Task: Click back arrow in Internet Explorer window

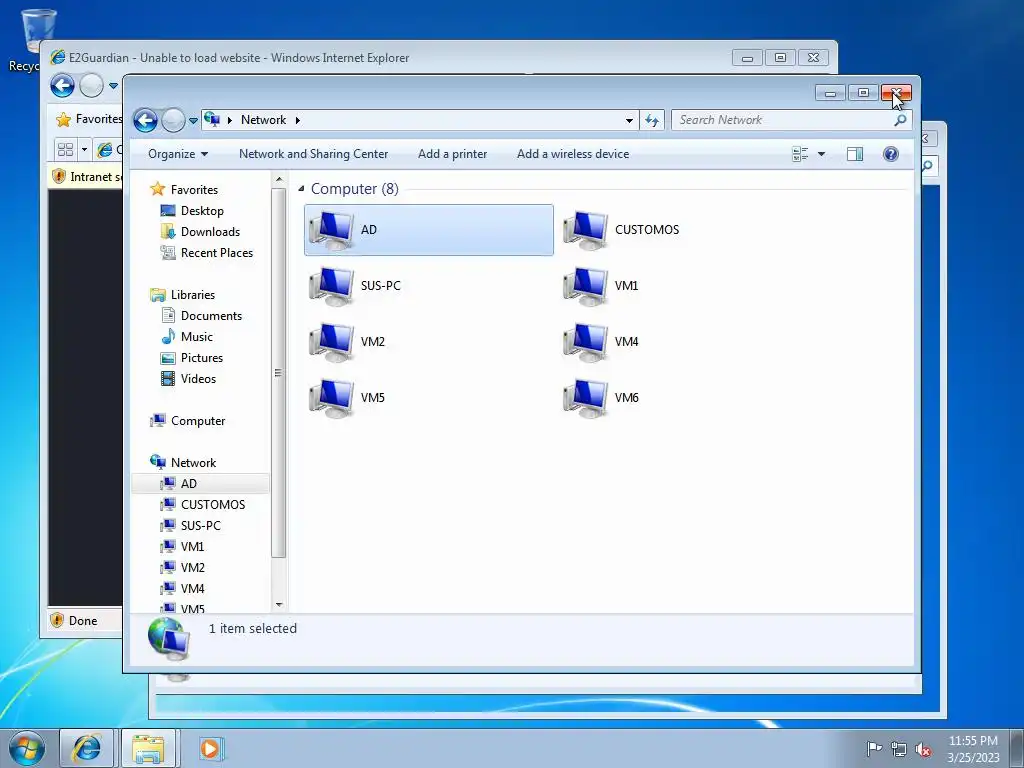Action: (x=63, y=86)
